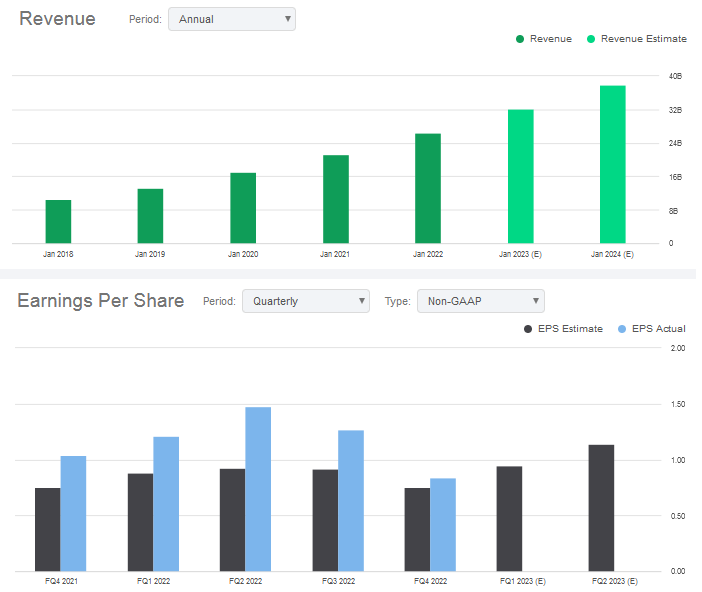Click the FQ1 2023 (E) axis label
The width and height of the screenshot is (702, 592).
click(x=523, y=581)
